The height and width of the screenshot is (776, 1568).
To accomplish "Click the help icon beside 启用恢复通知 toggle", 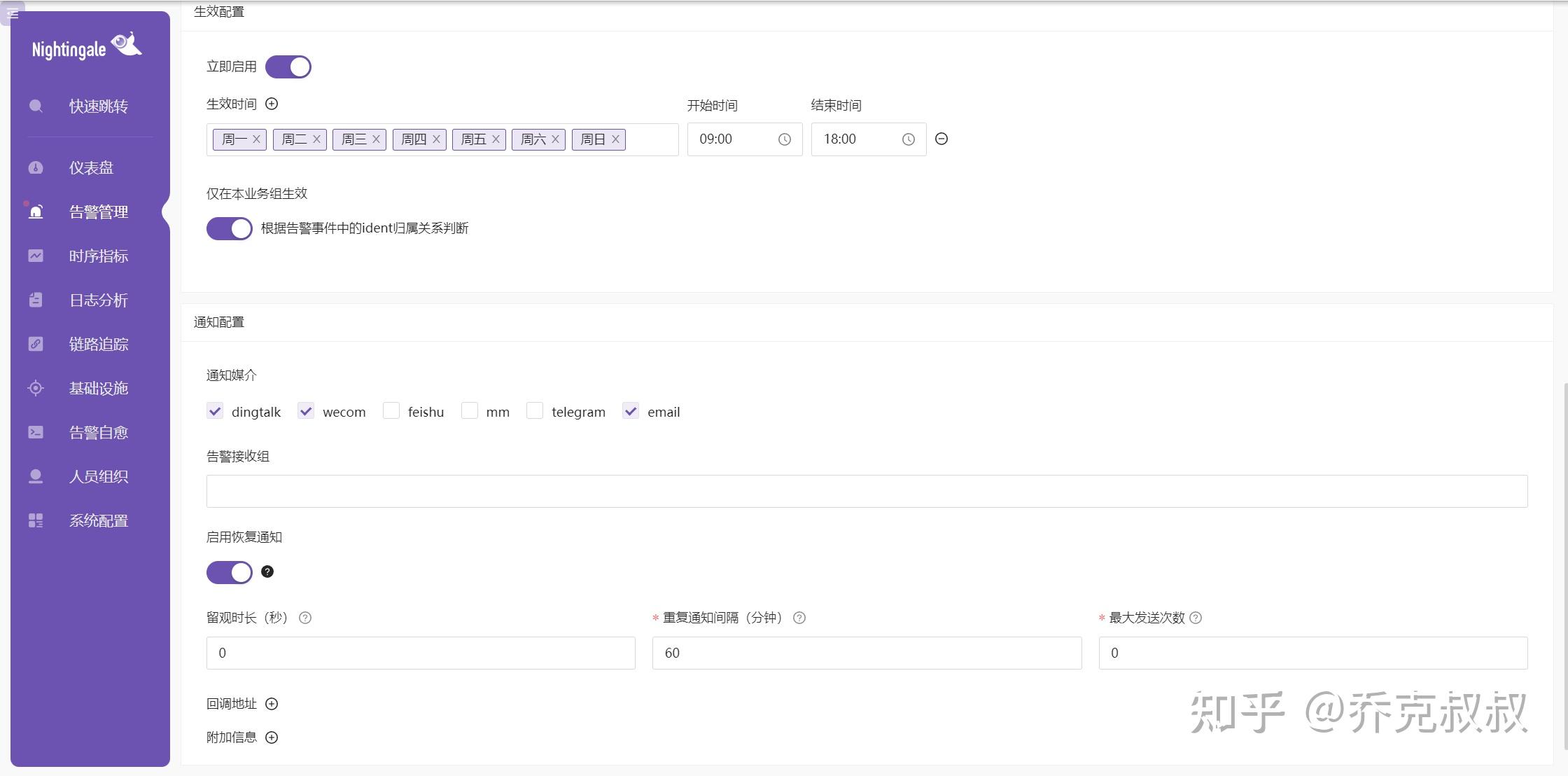I will click(x=267, y=571).
